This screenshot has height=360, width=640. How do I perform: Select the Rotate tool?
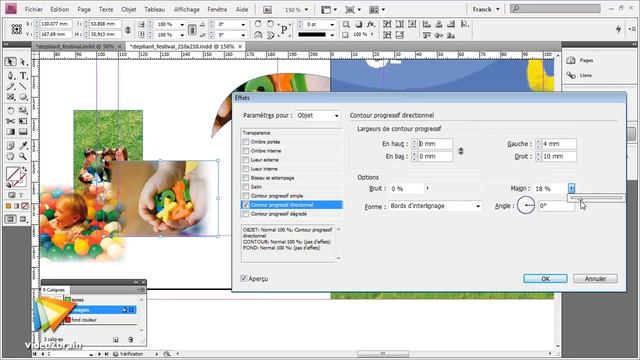pyautogui.click(x=10, y=111)
